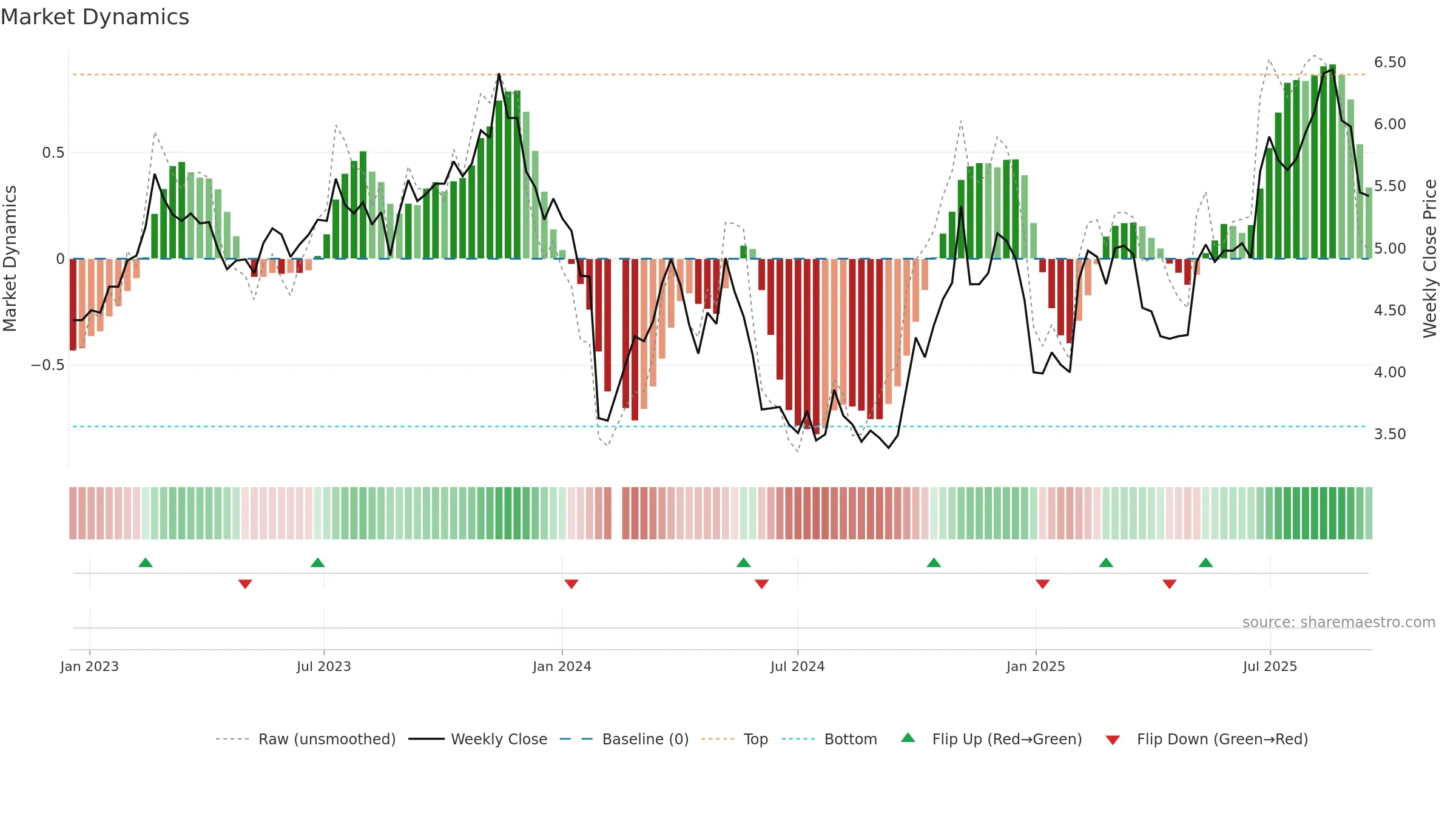Select the green Flip Up triangle near October 2024
The width and height of the screenshot is (1456, 819).
click(x=934, y=562)
